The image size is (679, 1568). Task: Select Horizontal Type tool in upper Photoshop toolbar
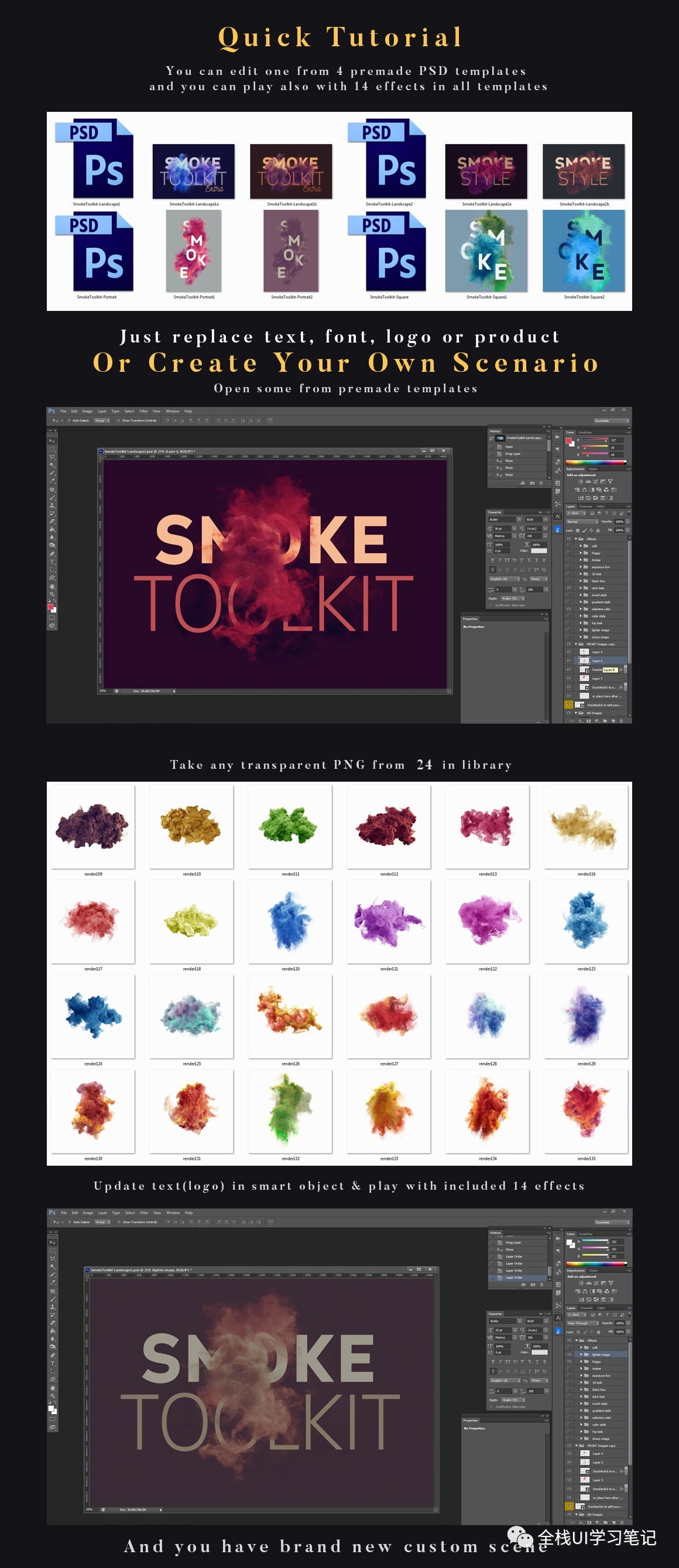click(x=53, y=562)
